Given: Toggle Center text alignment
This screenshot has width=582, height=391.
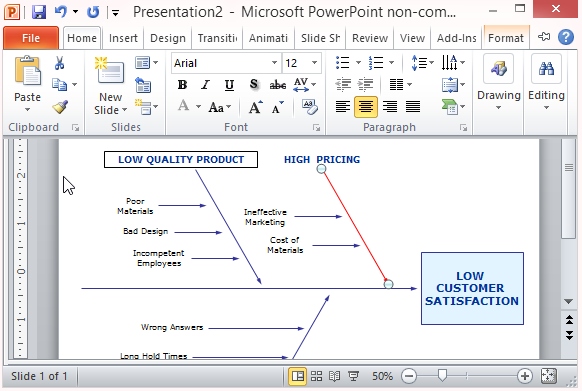Looking at the screenshot, I should click(366, 107).
